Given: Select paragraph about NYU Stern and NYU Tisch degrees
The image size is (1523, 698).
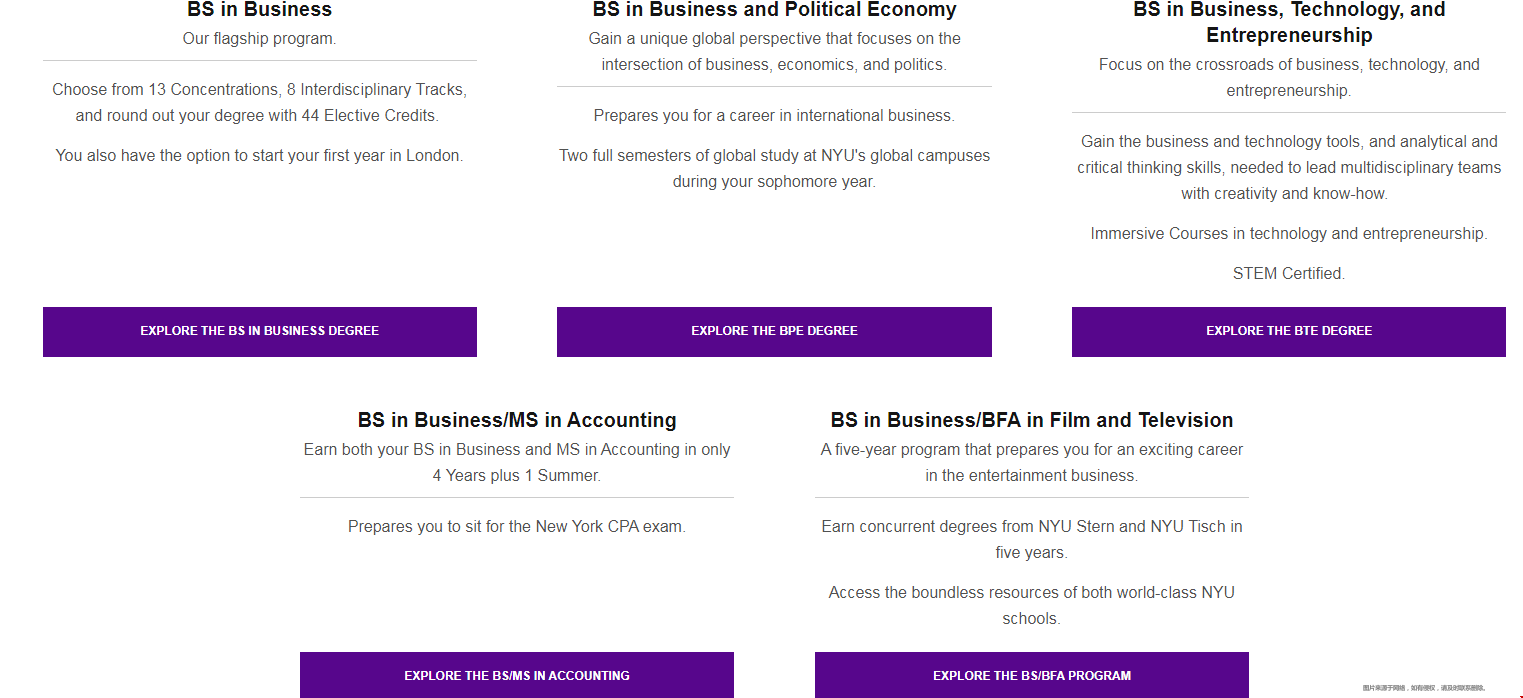Looking at the screenshot, I should click(1032, 539).
